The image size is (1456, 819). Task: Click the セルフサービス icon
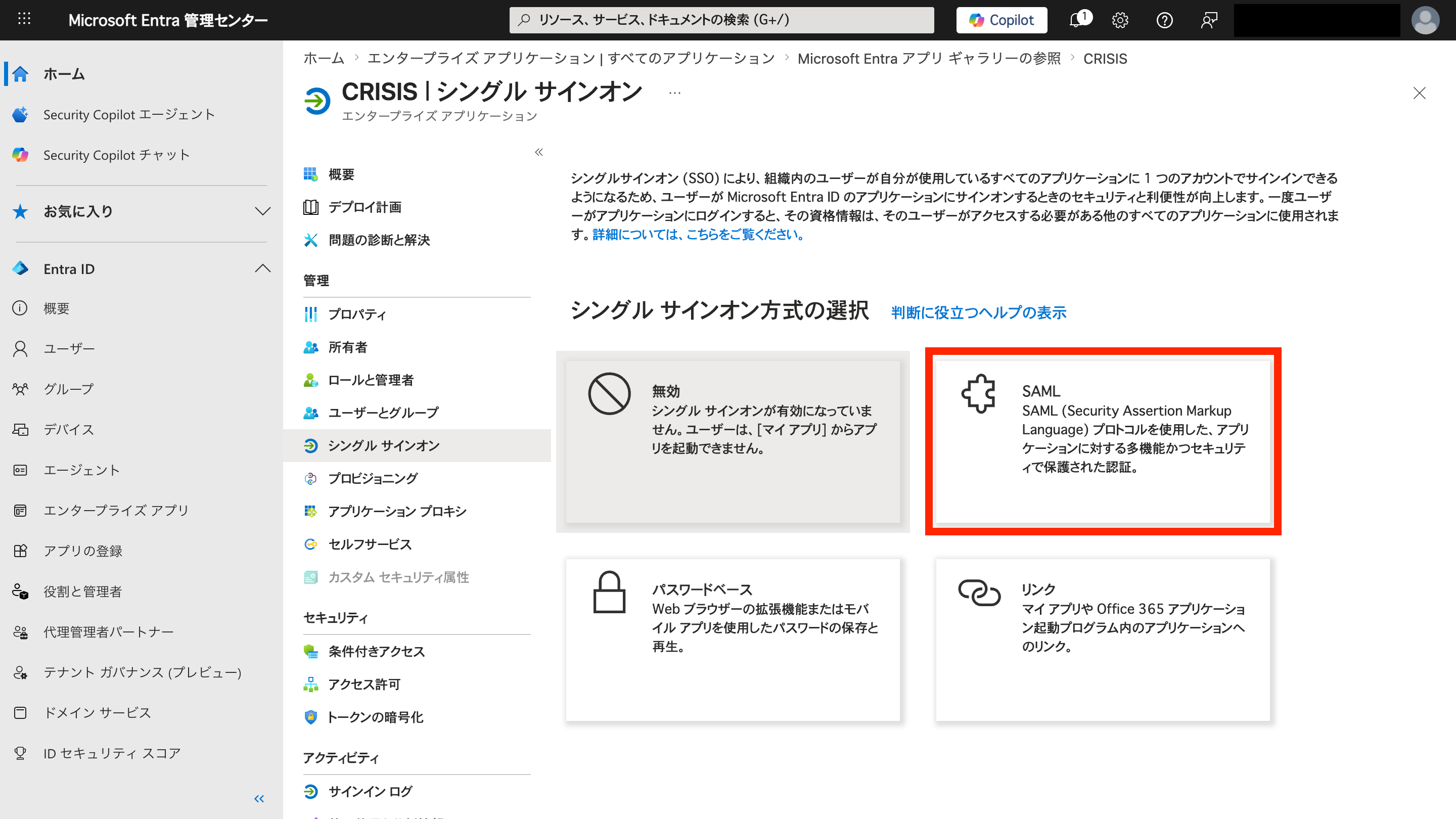[310, 544]
